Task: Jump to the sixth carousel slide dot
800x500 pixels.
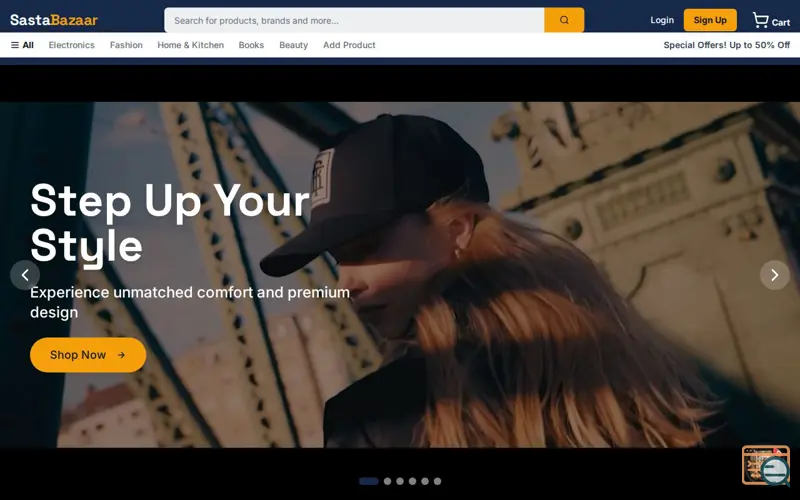Action: [x=437, y=481]
